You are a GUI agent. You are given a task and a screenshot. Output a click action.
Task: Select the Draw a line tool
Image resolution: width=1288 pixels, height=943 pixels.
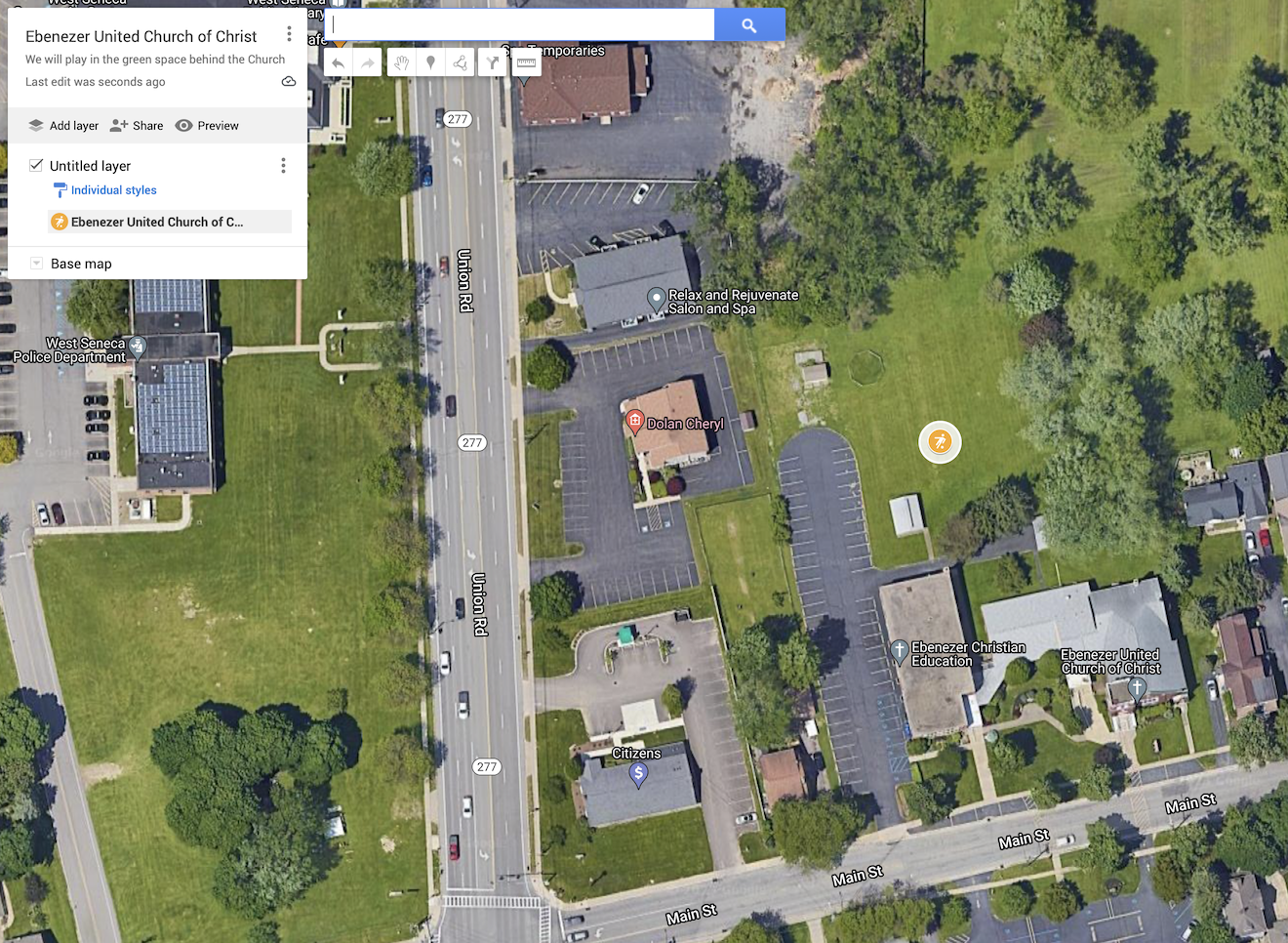(x=460, y=63)
